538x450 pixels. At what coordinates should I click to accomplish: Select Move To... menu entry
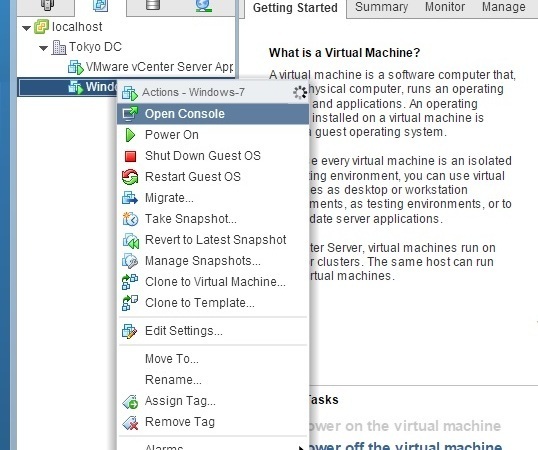coord(213,359)
